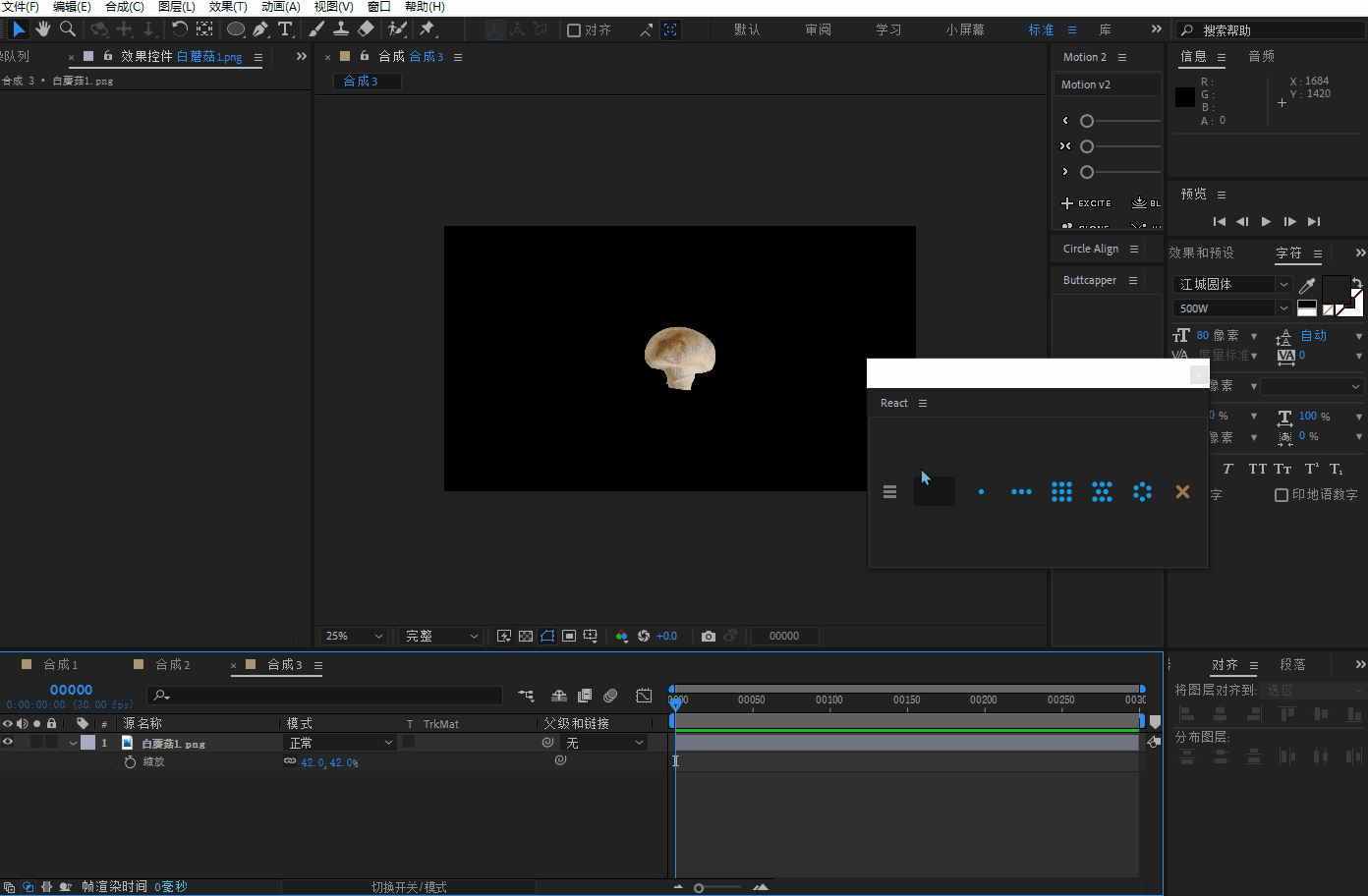The height and width of the screenshot is (896, 1368).
Task: Switch to the 合成2 timeline tab
Action: (173, 665)
